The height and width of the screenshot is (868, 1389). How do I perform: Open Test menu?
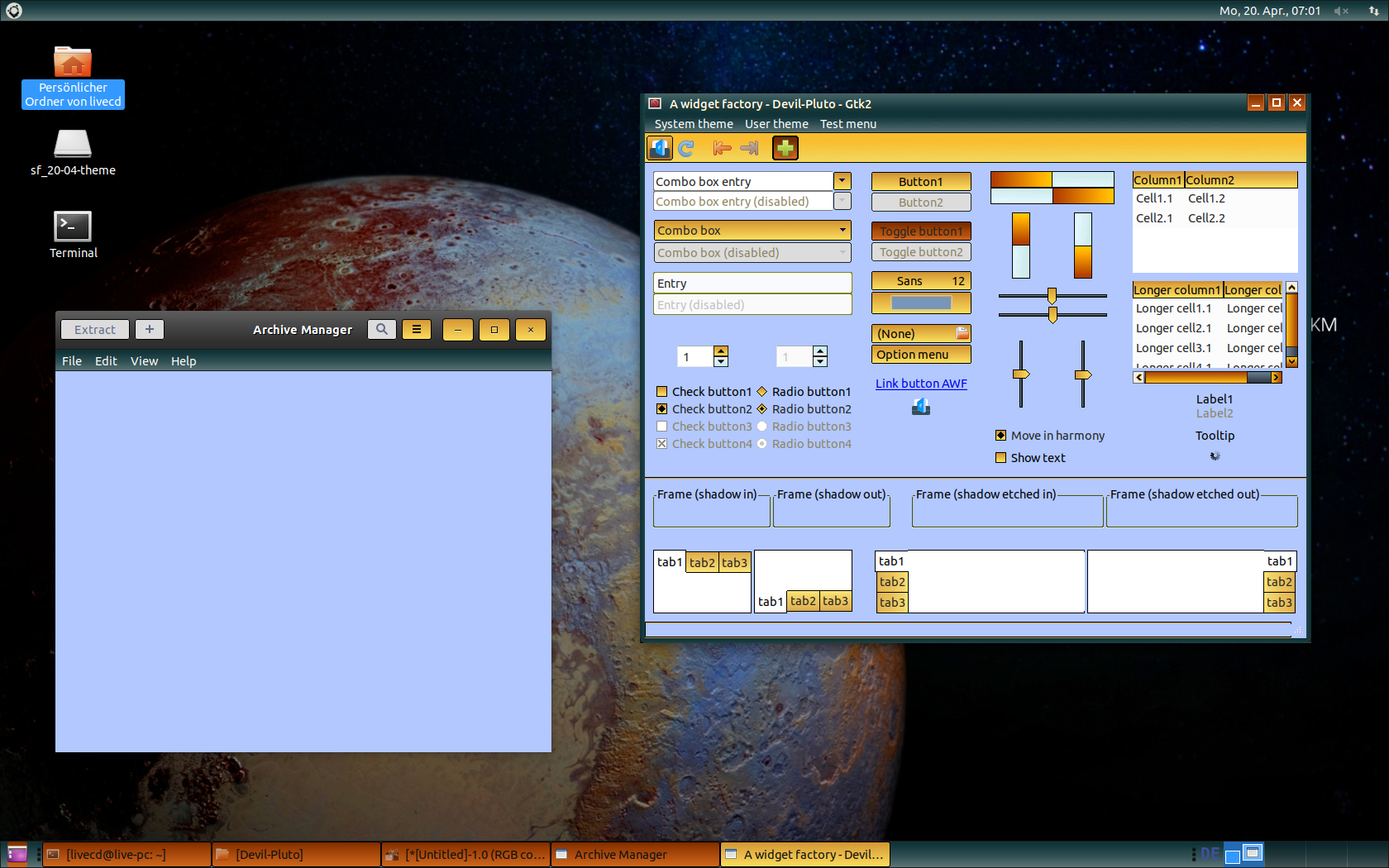coord(848,124)
